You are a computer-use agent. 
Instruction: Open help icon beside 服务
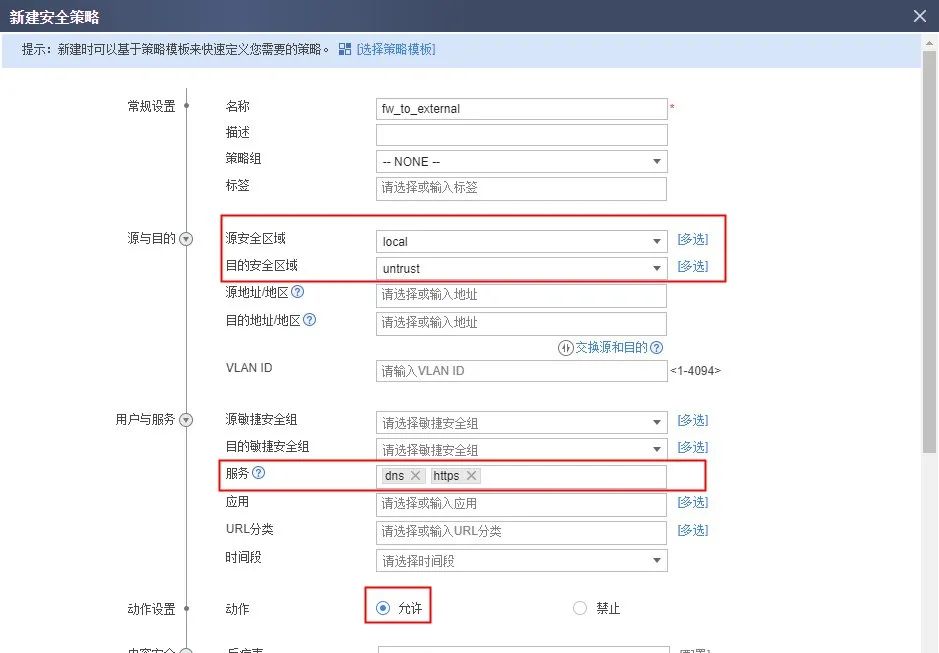tap(258, 473)
